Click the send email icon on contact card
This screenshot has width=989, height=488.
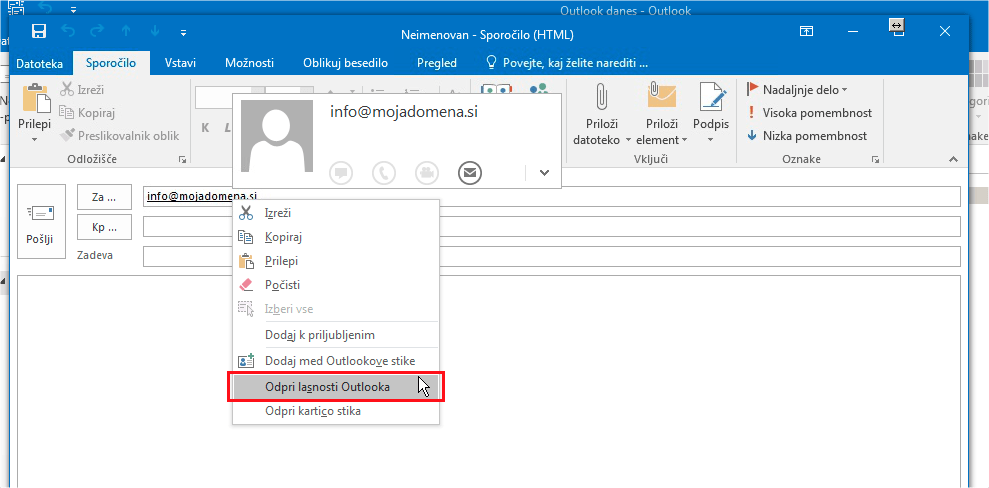470,172
